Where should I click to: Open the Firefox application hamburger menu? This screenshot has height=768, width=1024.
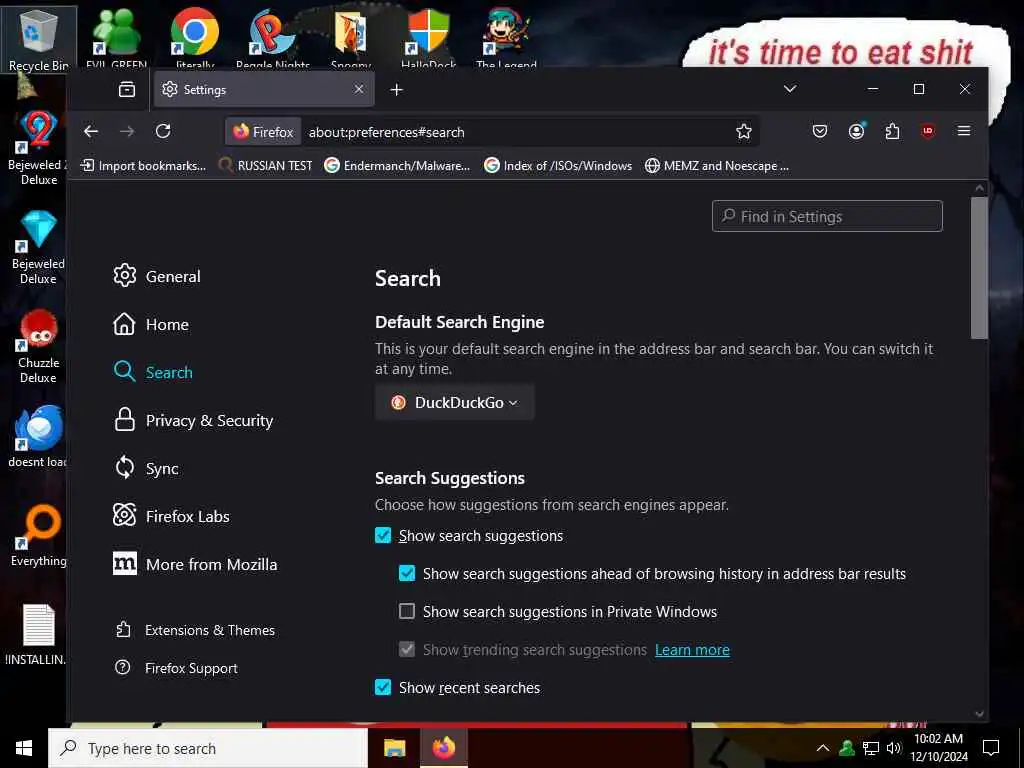click(x=963, y=131)
